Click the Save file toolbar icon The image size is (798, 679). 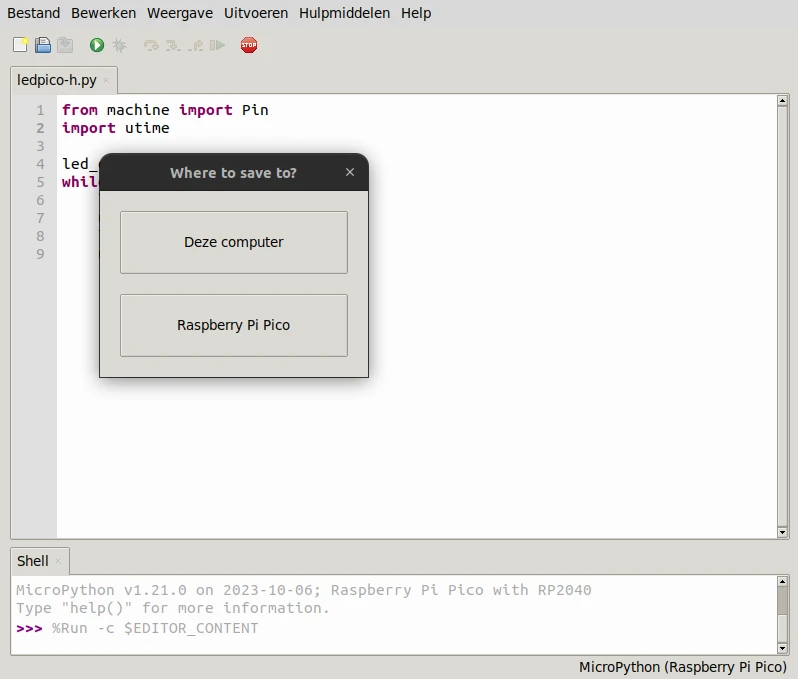pos(65,45)
